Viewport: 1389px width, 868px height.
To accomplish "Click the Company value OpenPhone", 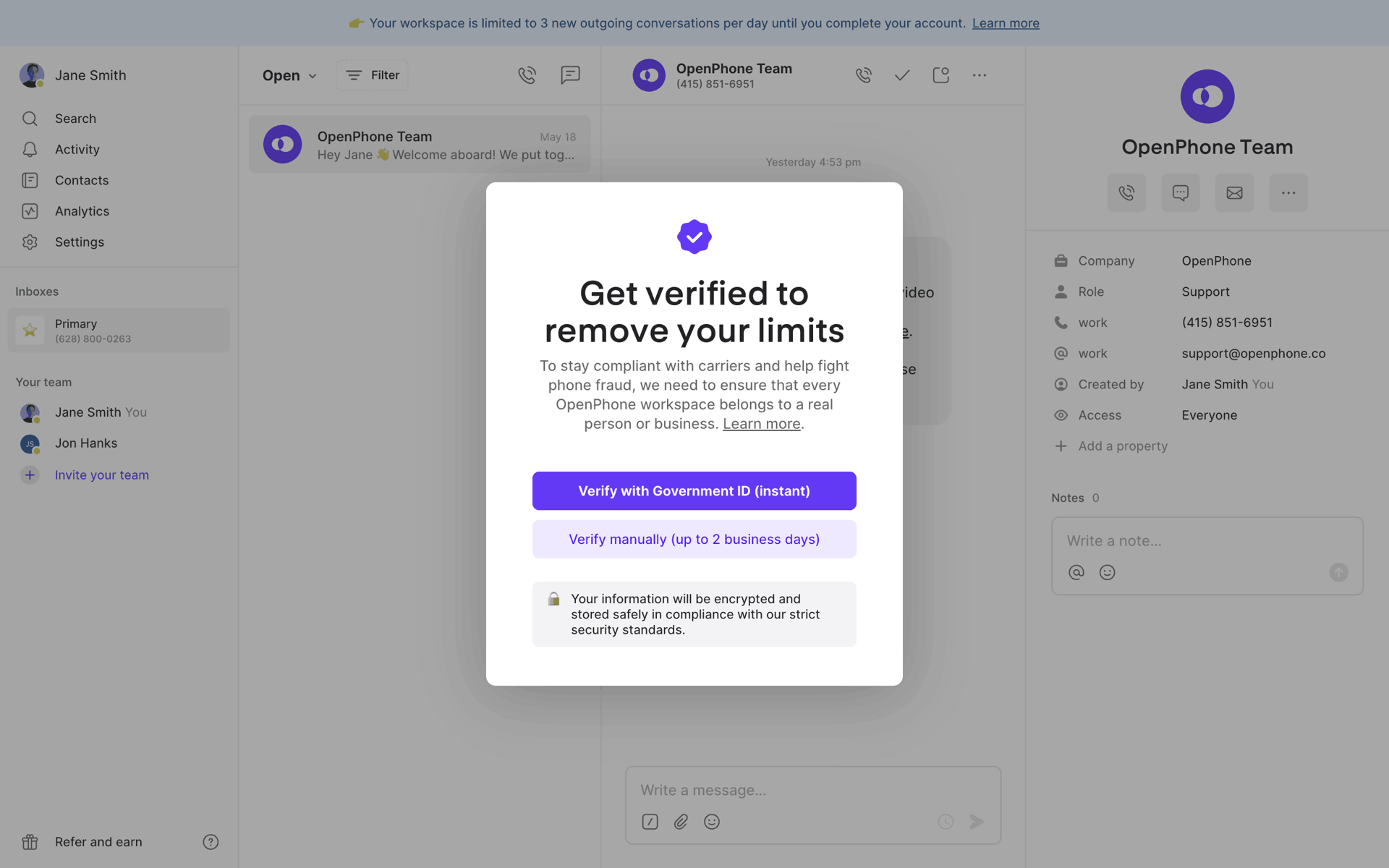I will 1216,261.
